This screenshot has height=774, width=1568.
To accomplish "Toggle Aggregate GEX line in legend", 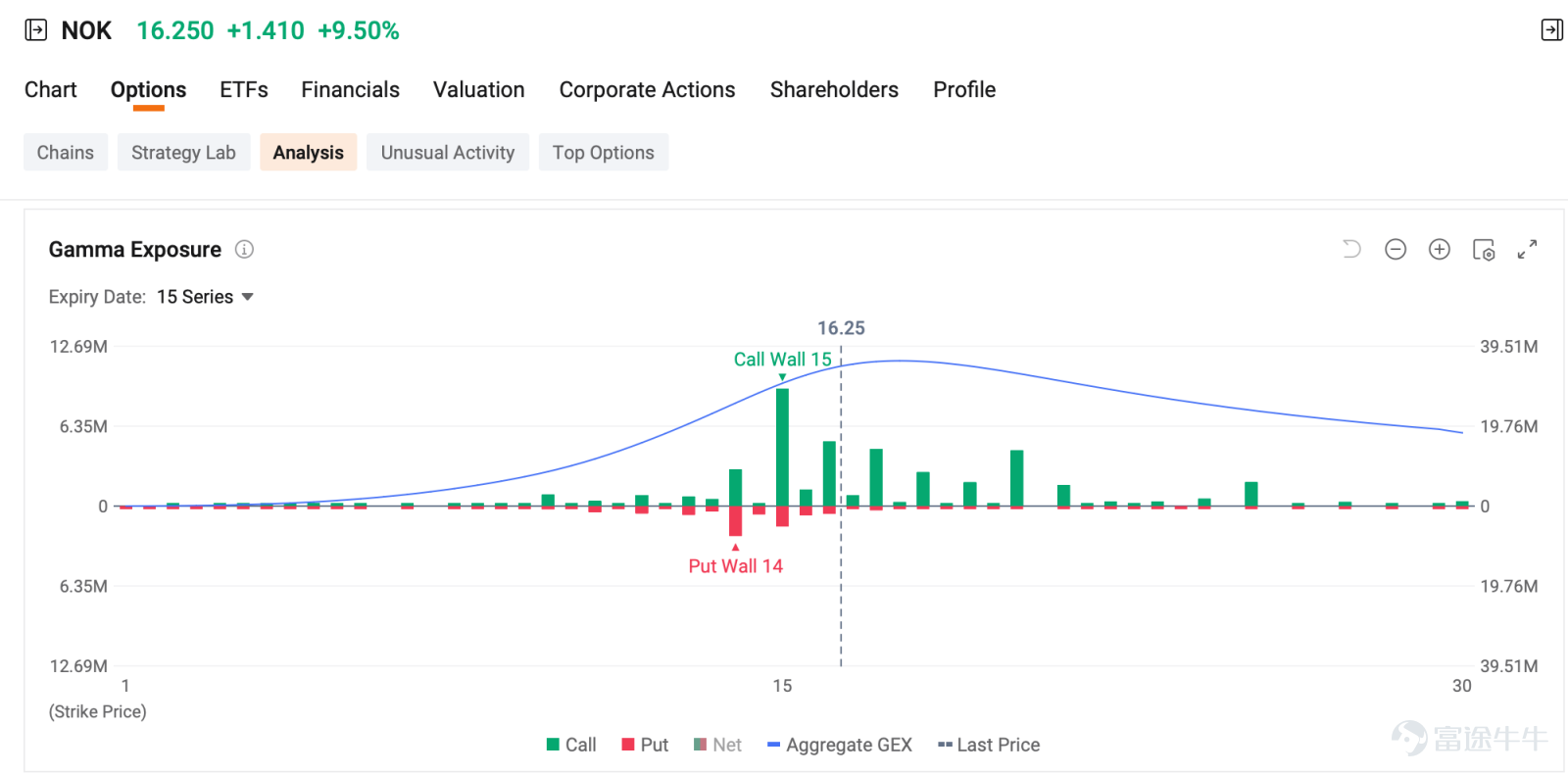I will pyautogui.click(x=840, y=745).
